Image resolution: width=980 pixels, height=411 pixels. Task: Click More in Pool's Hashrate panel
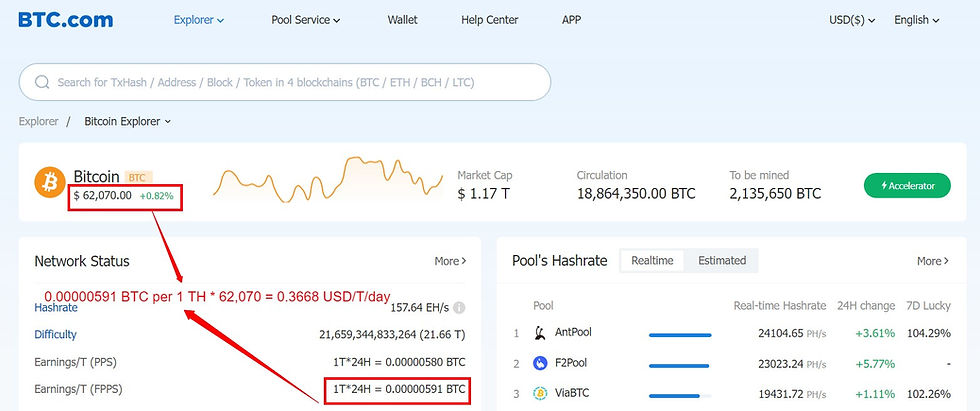pyautogui.click(x=932, y=261)
